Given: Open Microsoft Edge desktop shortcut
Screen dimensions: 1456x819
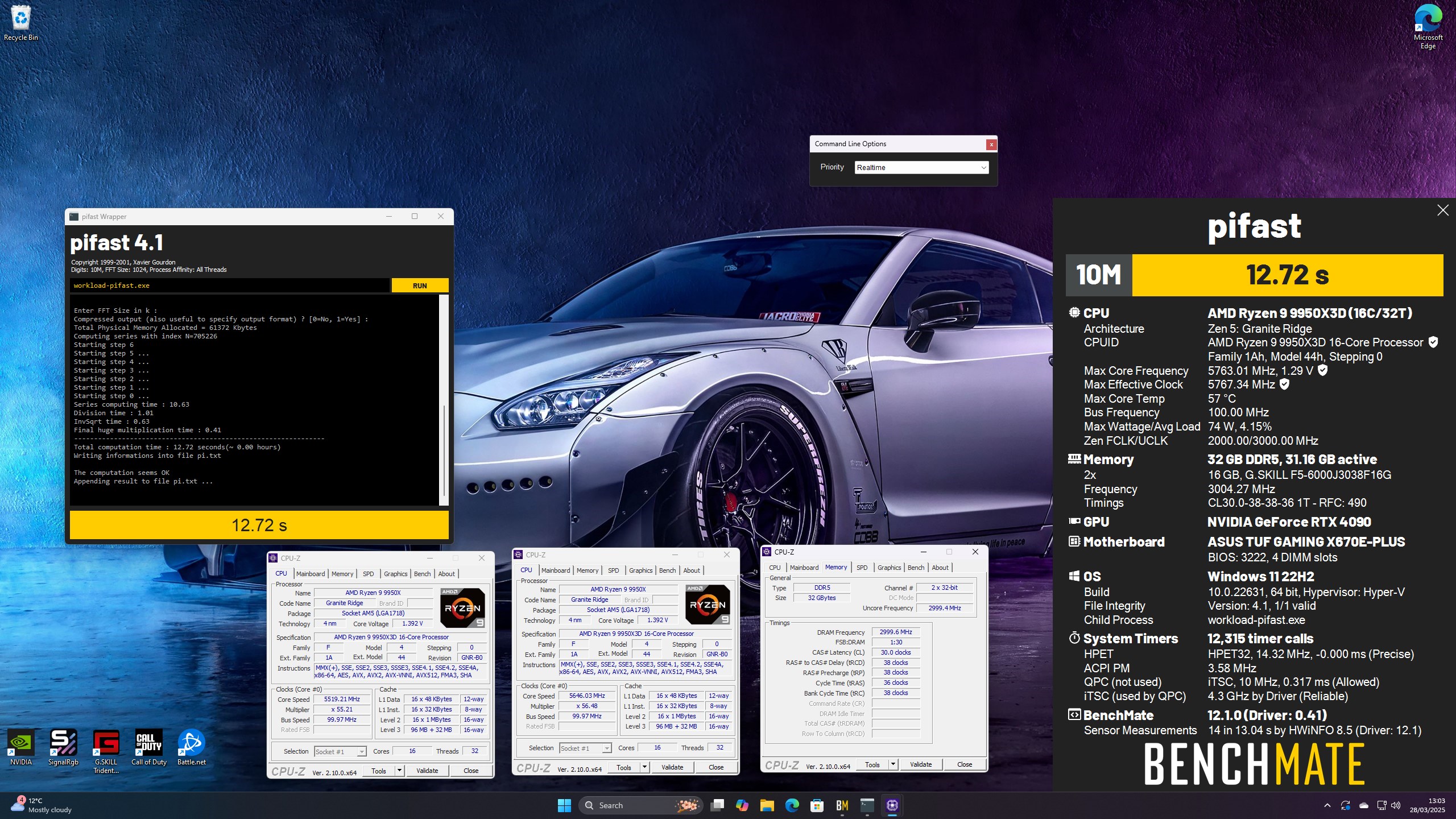Looking at the screenshot, I should click(x=1428, y=27).
